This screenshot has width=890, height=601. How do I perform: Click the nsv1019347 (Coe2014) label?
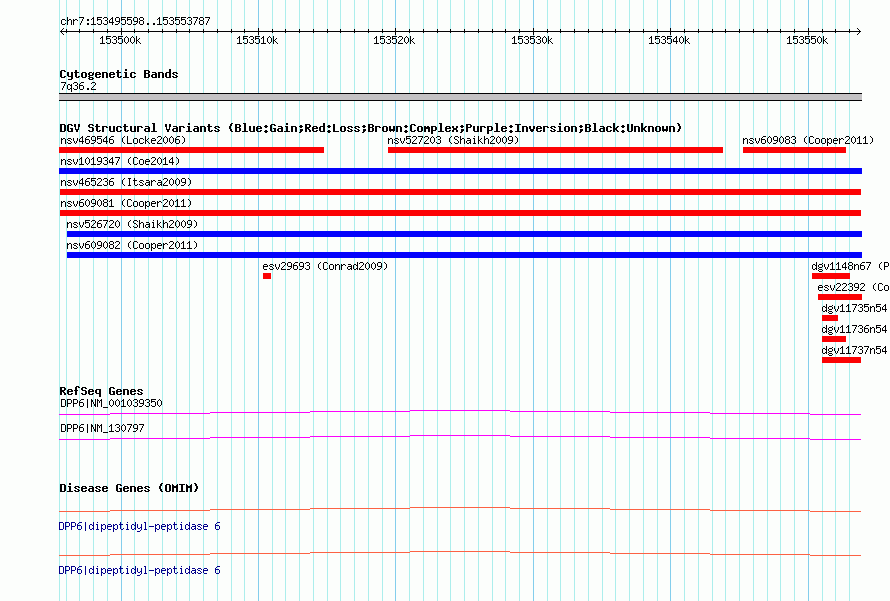coord(120,161)
